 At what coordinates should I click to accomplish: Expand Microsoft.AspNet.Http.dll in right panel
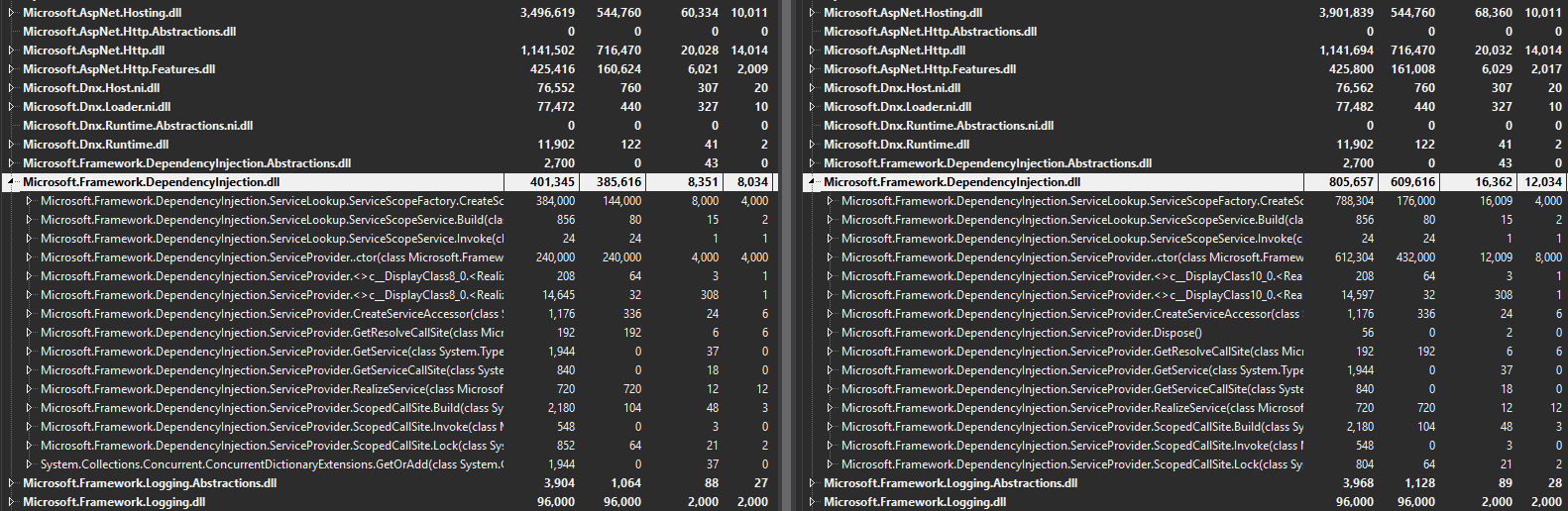tap(813, 51)
